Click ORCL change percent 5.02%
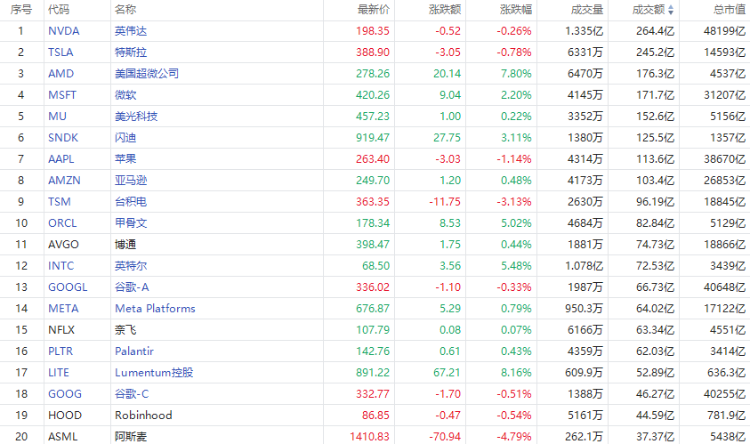This screenshot has width=750, height=444. coord(516,223)
